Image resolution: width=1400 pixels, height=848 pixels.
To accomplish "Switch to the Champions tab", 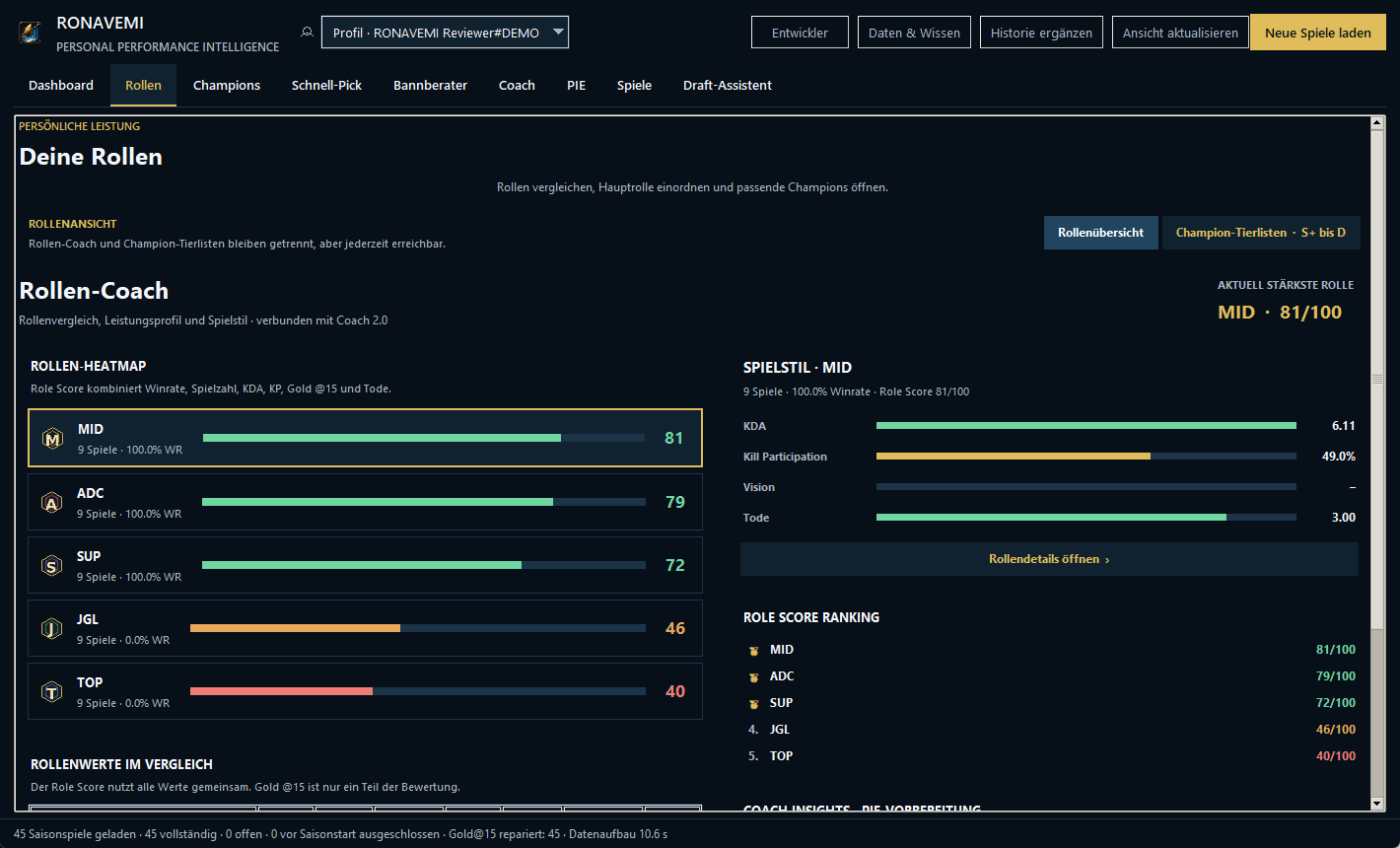I will coord(227,86).
